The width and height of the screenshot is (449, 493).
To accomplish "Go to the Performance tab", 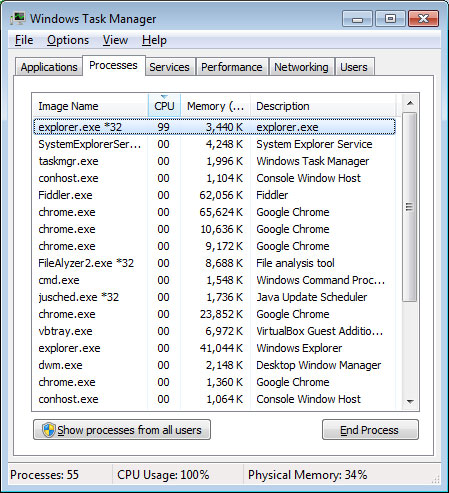I will point(232,67).
